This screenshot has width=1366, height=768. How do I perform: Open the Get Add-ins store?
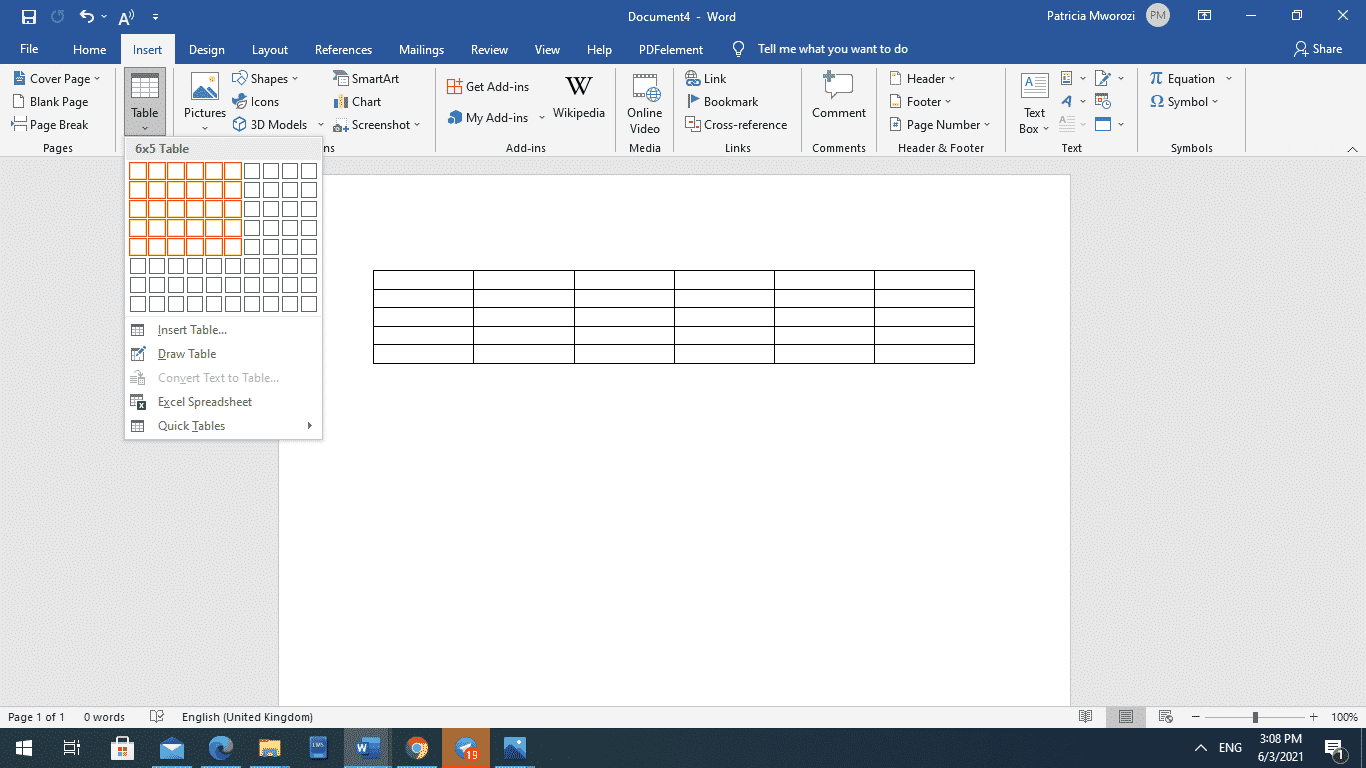[489, 86]
